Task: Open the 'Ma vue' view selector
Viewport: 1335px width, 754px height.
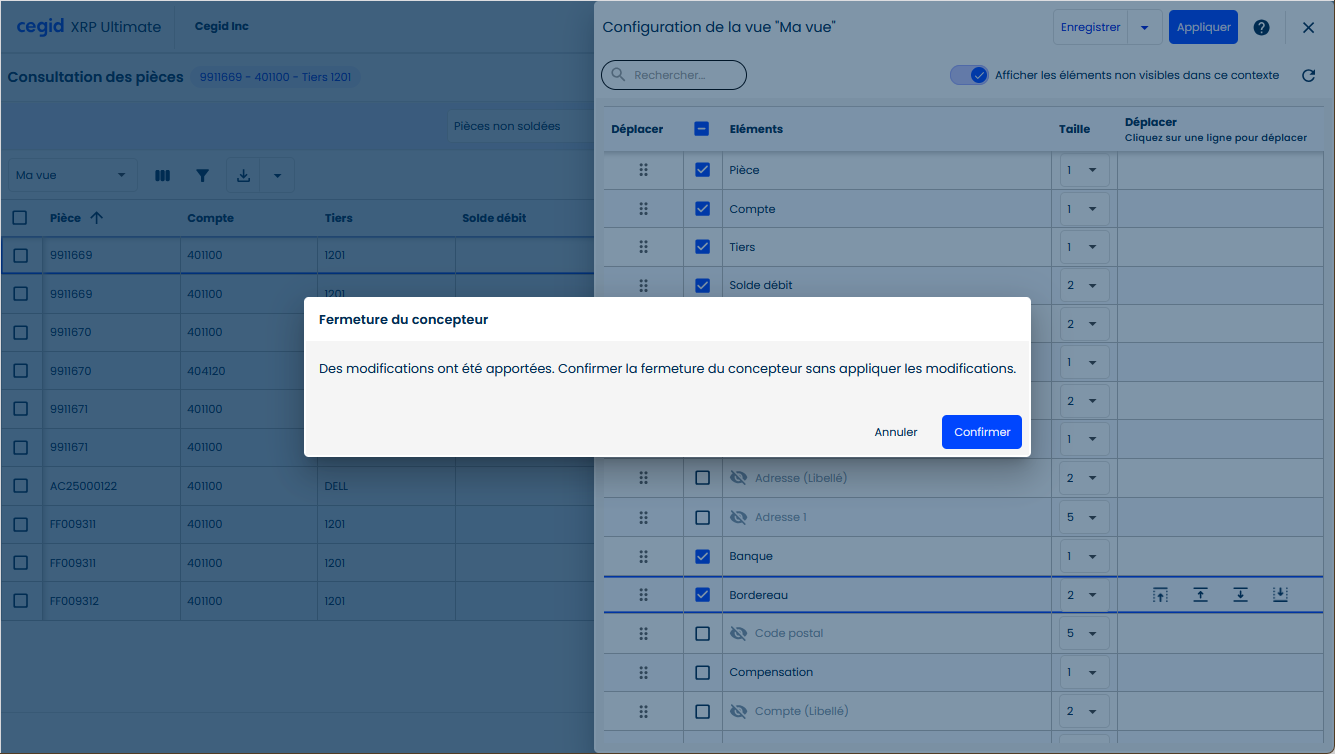Action: click(x=72, y=176)
